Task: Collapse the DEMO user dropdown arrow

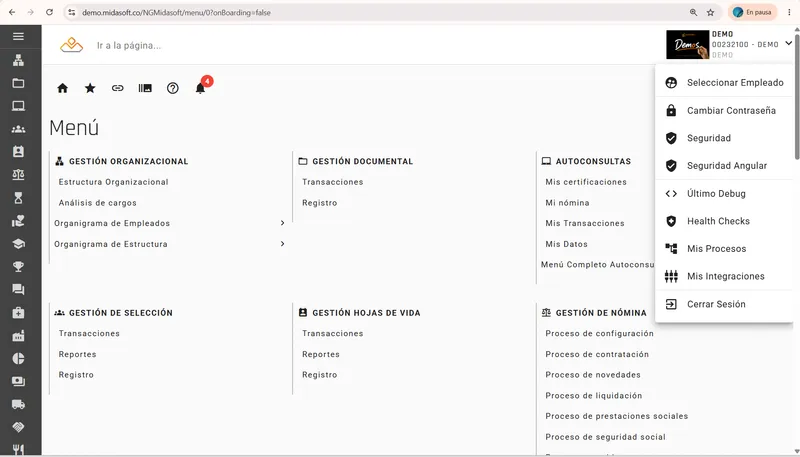Action: pos(789,43)
